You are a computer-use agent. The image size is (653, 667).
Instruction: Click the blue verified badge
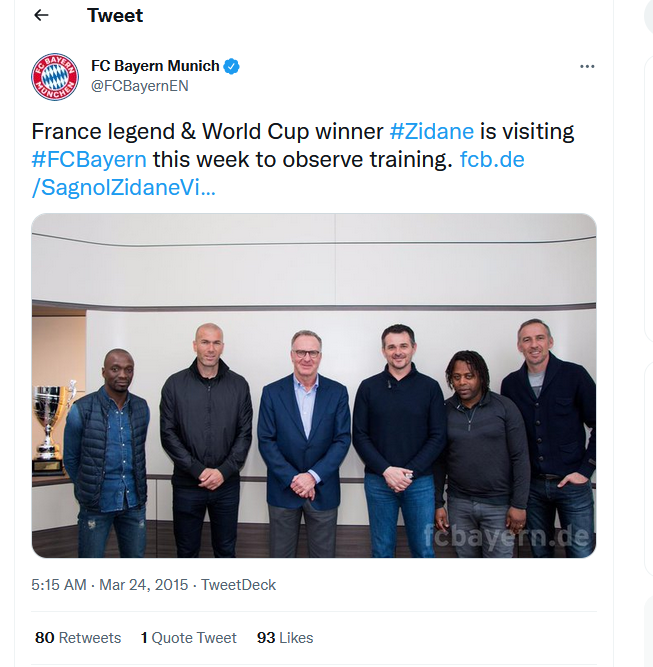click(232, 66)
